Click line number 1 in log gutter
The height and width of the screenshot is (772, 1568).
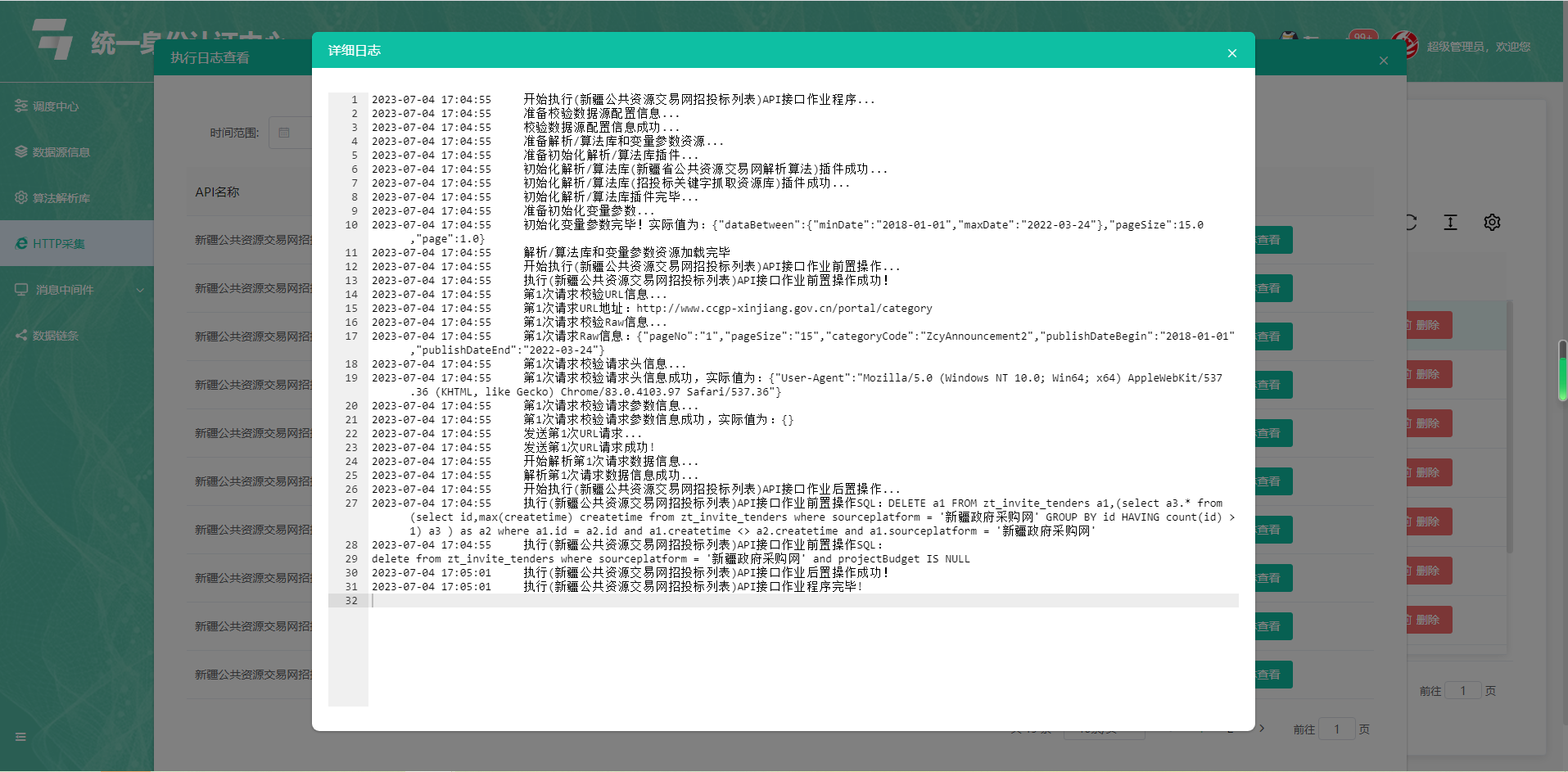(x=355, y=100)
